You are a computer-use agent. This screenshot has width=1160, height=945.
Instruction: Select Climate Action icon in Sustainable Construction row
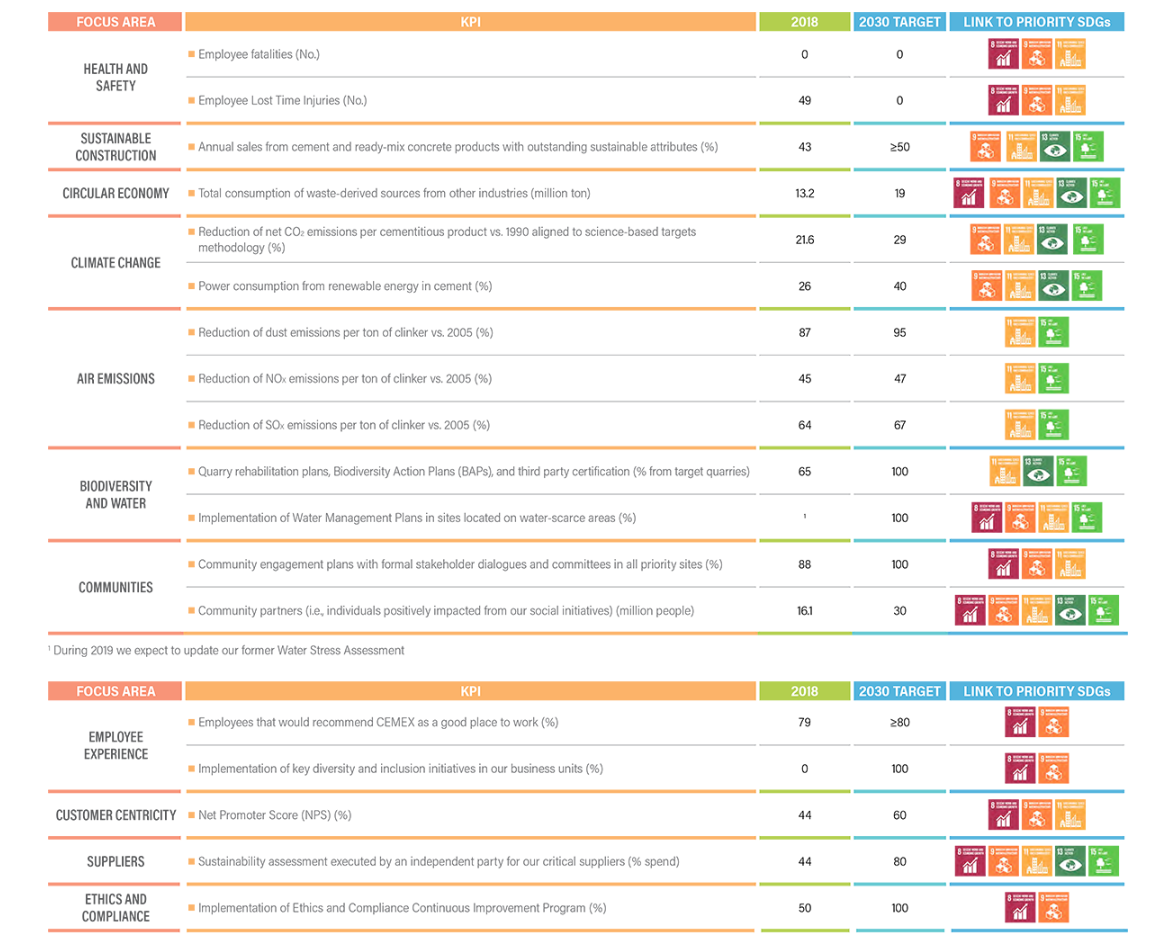click(1052, 147)
